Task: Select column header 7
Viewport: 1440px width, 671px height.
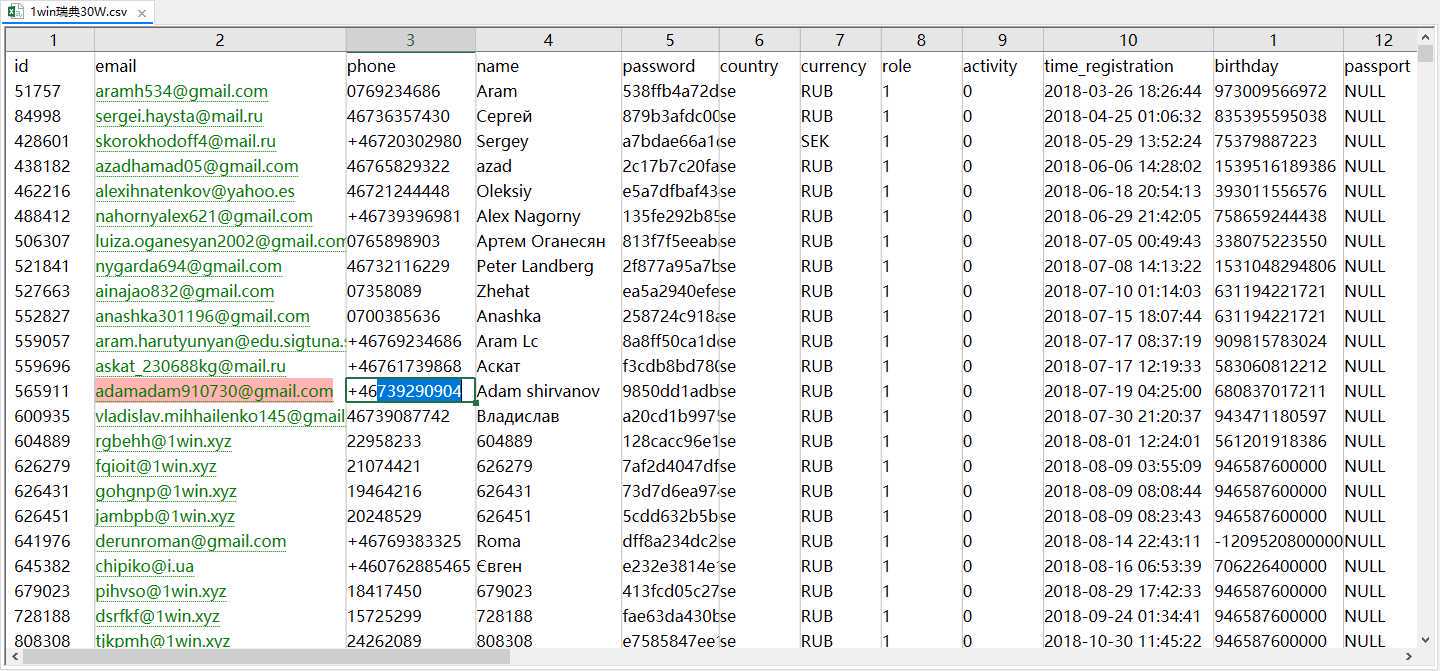Action: coord(840,40)
